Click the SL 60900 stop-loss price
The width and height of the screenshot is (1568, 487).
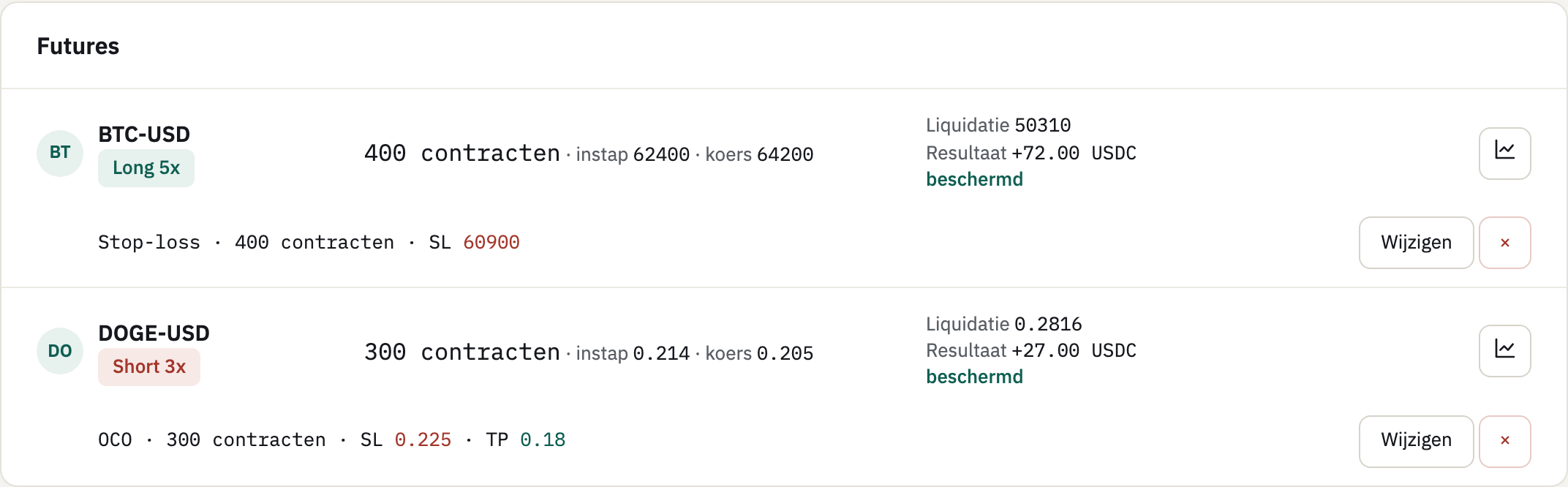[475, 242]
